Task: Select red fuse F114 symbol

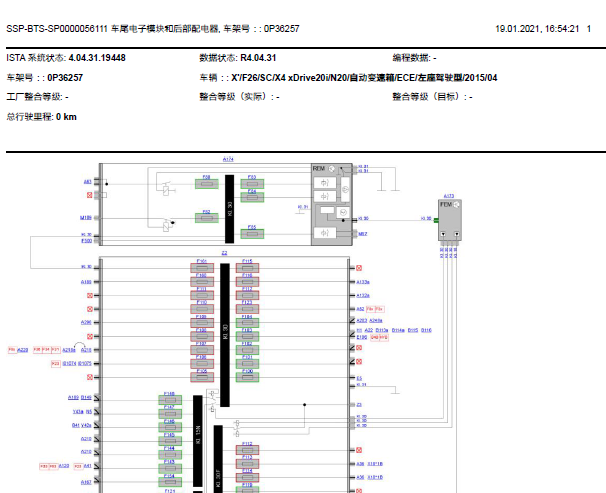Action: 247,477
